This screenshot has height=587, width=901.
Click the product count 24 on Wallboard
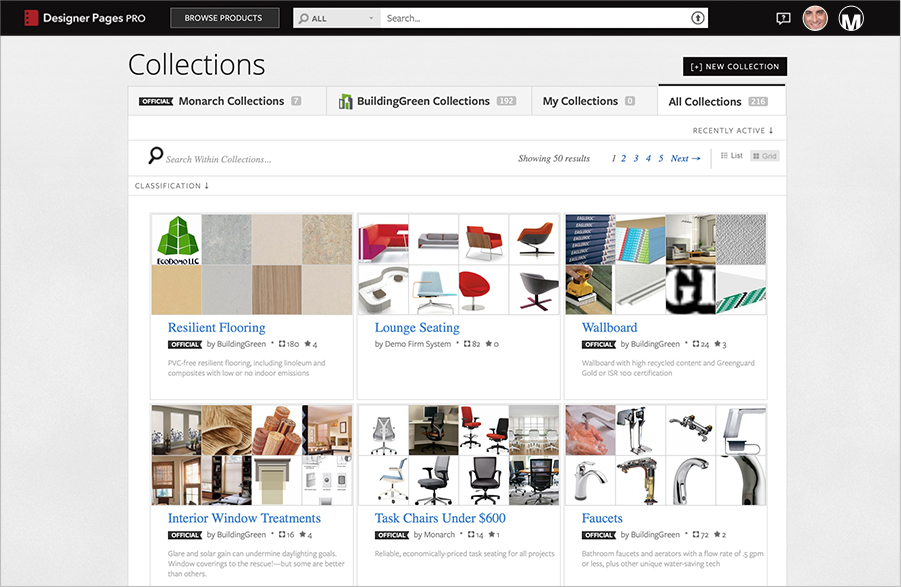click(700, 344)
